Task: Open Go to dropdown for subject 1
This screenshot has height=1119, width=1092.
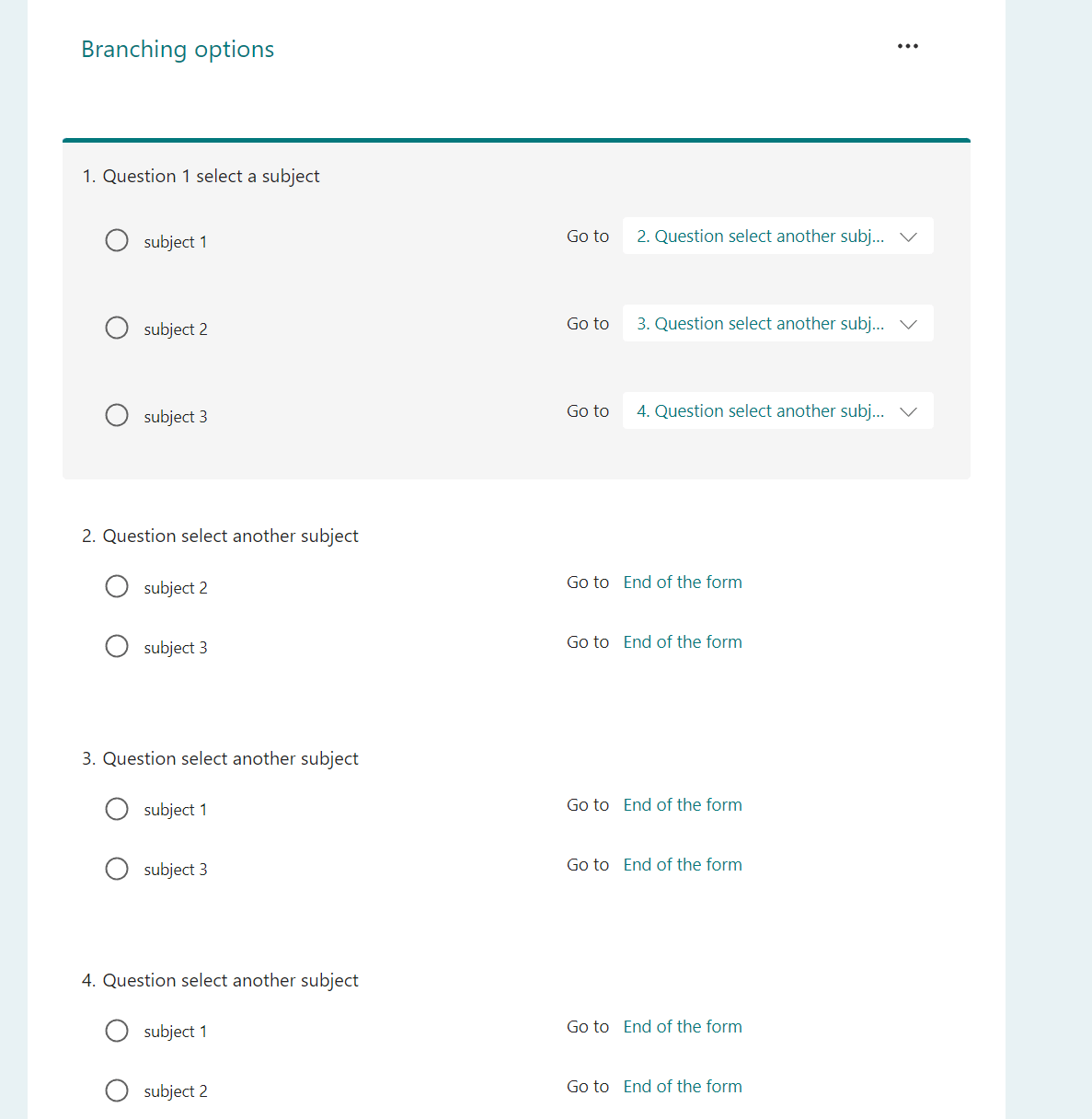Action: 778,236
